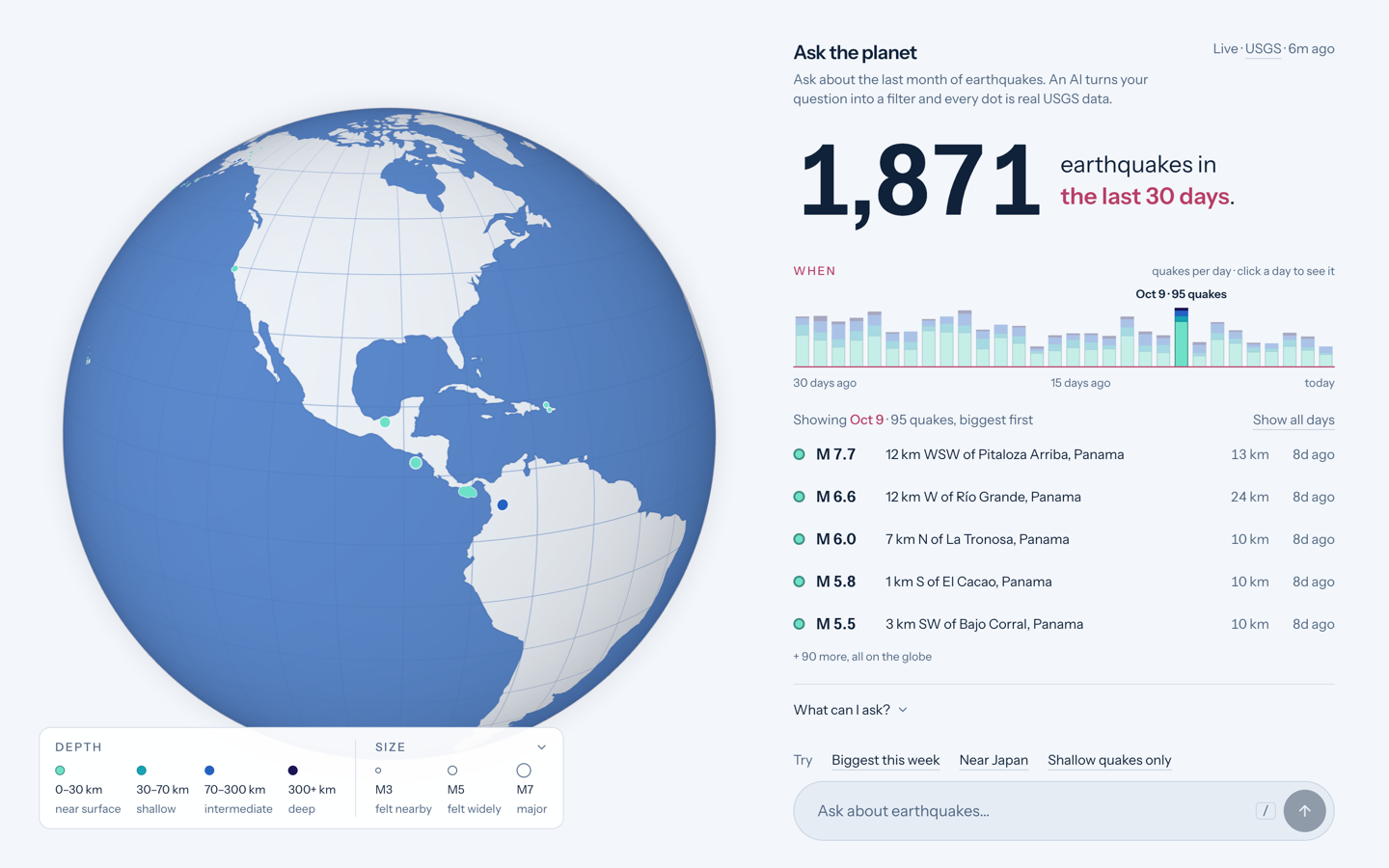1389x868 pixels.
Task: Click the "Live" status text
Action: pos(1225,49)
